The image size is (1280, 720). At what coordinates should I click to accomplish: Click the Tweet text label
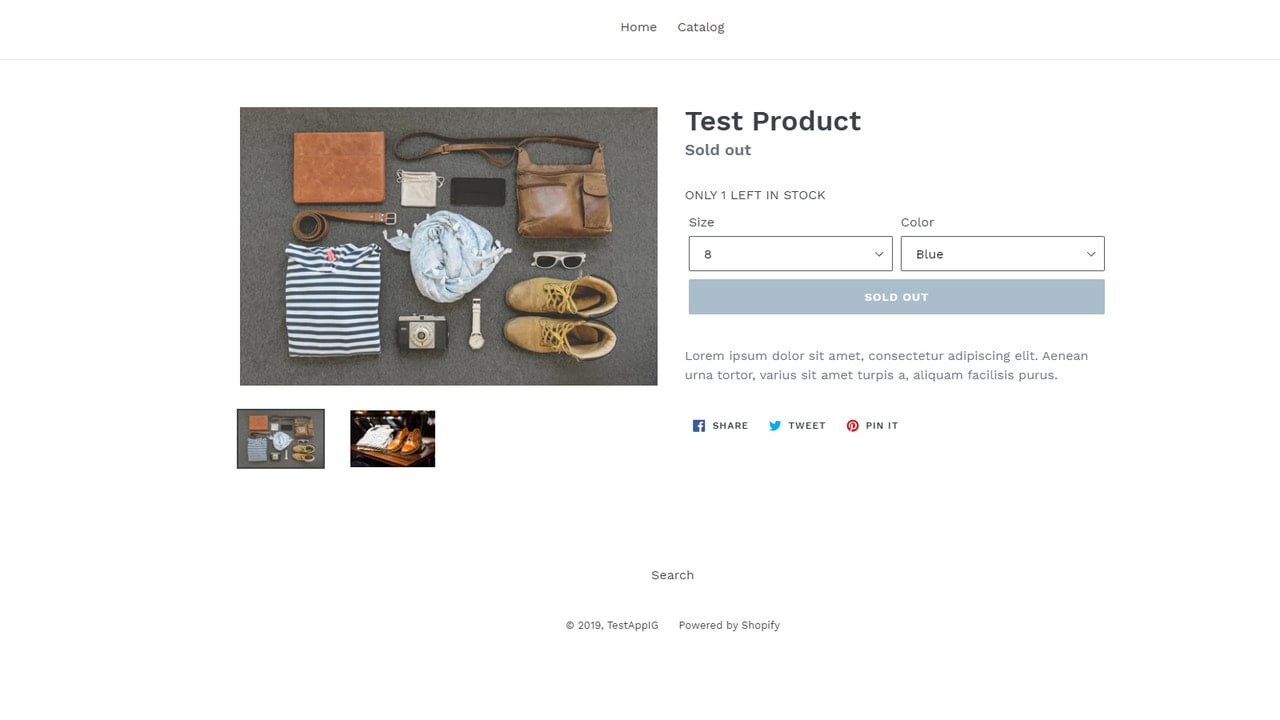807,426
